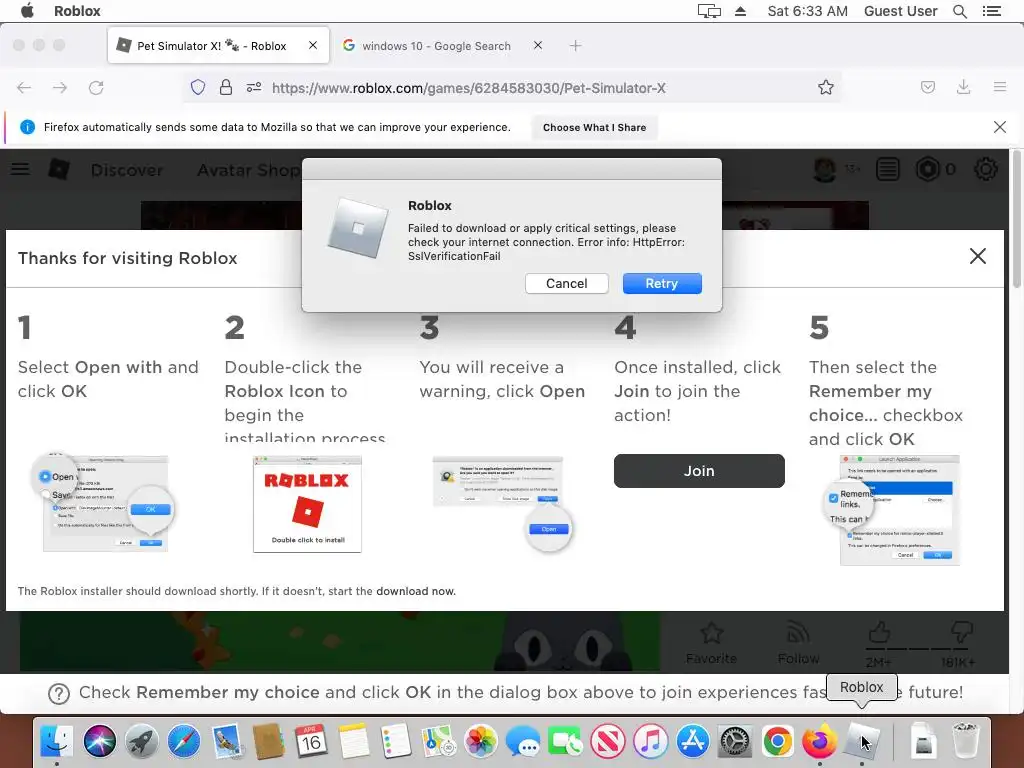Save page to Pocket
The image size is (1024, 768).
pos(928,87)
